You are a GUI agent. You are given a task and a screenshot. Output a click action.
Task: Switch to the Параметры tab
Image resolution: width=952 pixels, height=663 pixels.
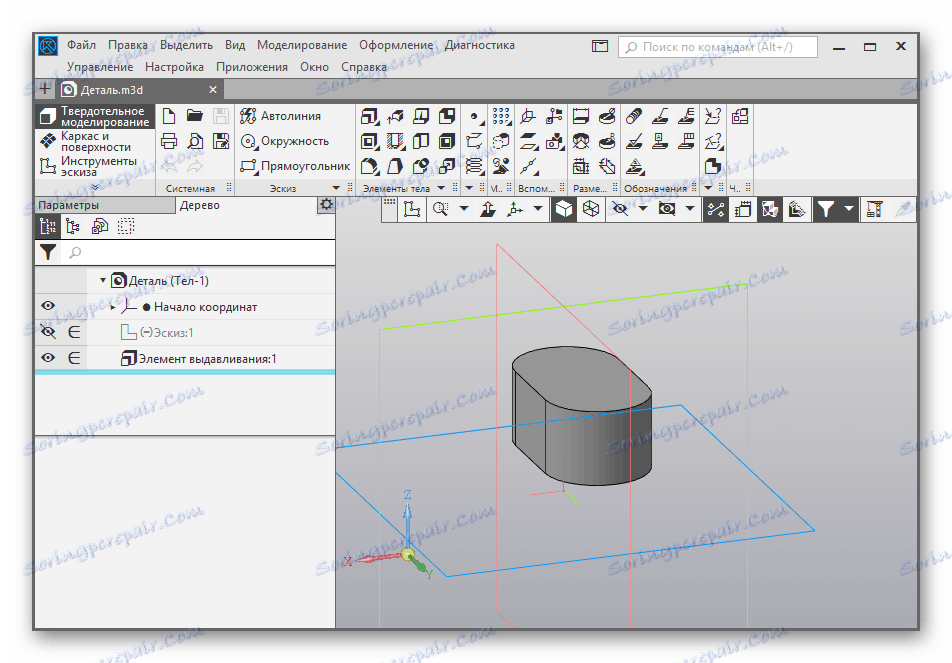coord(69,205)
